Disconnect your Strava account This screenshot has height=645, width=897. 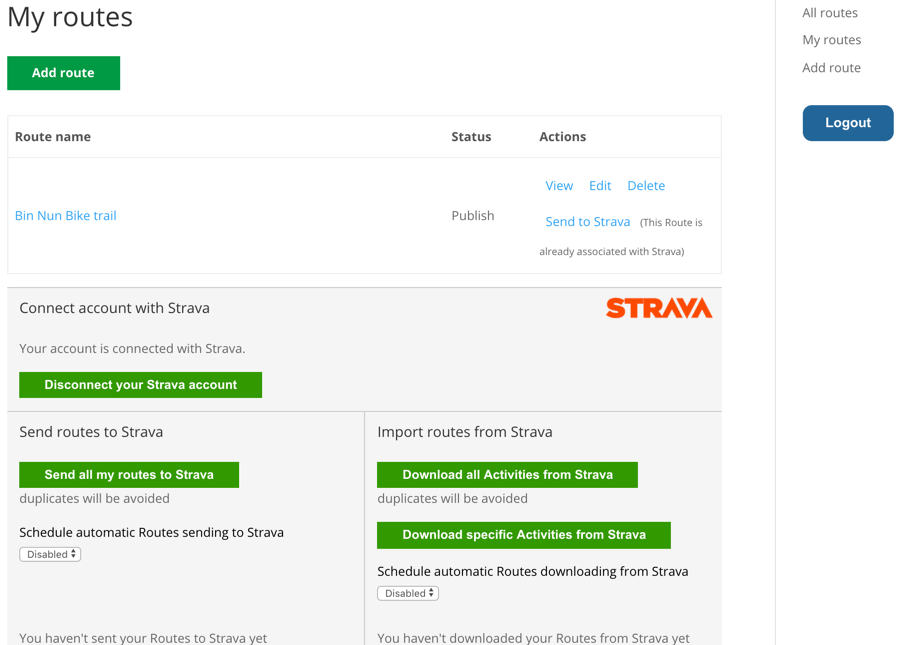coord(140,385)
